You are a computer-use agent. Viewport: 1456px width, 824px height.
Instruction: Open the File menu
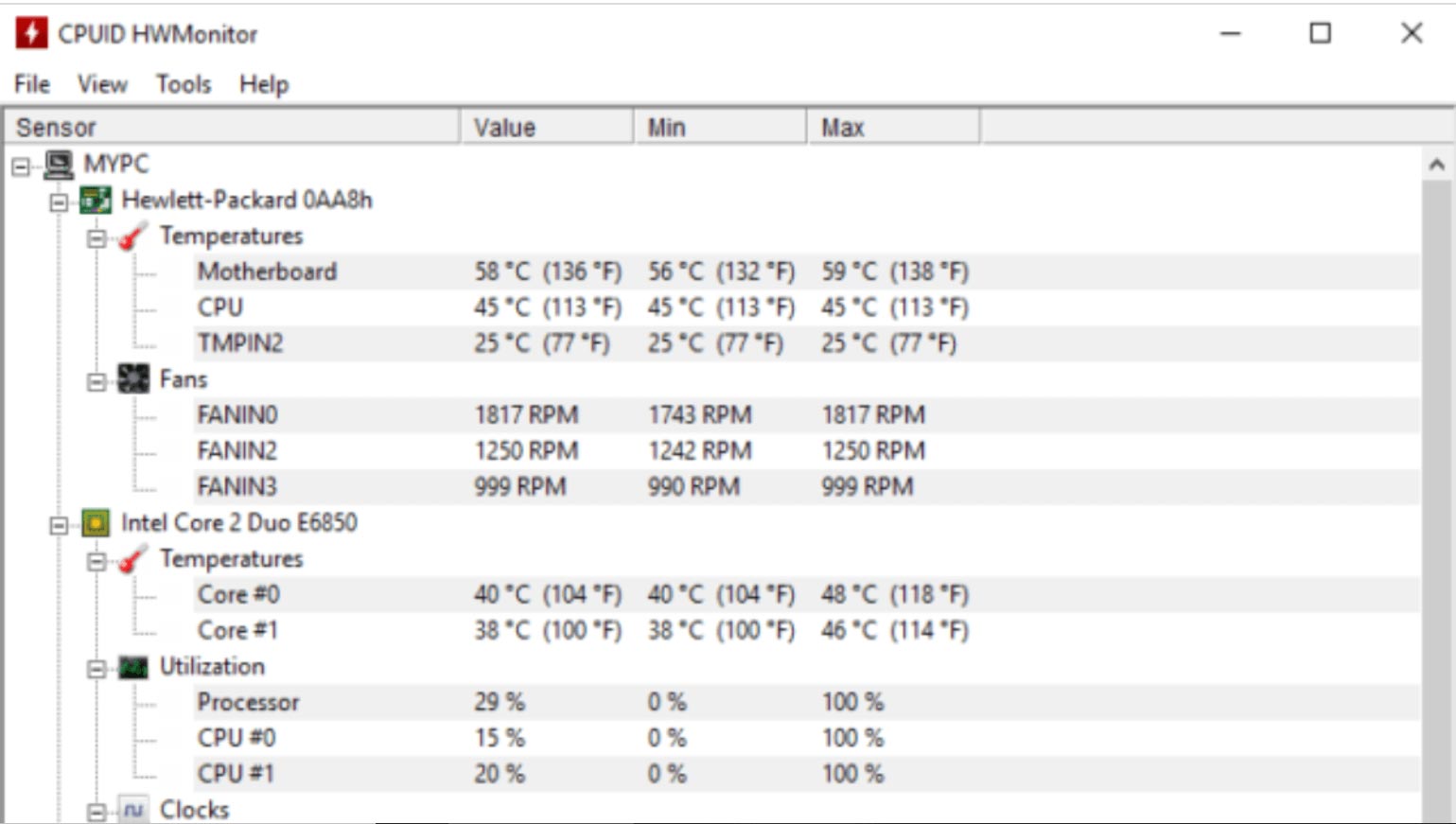point(32,84)
